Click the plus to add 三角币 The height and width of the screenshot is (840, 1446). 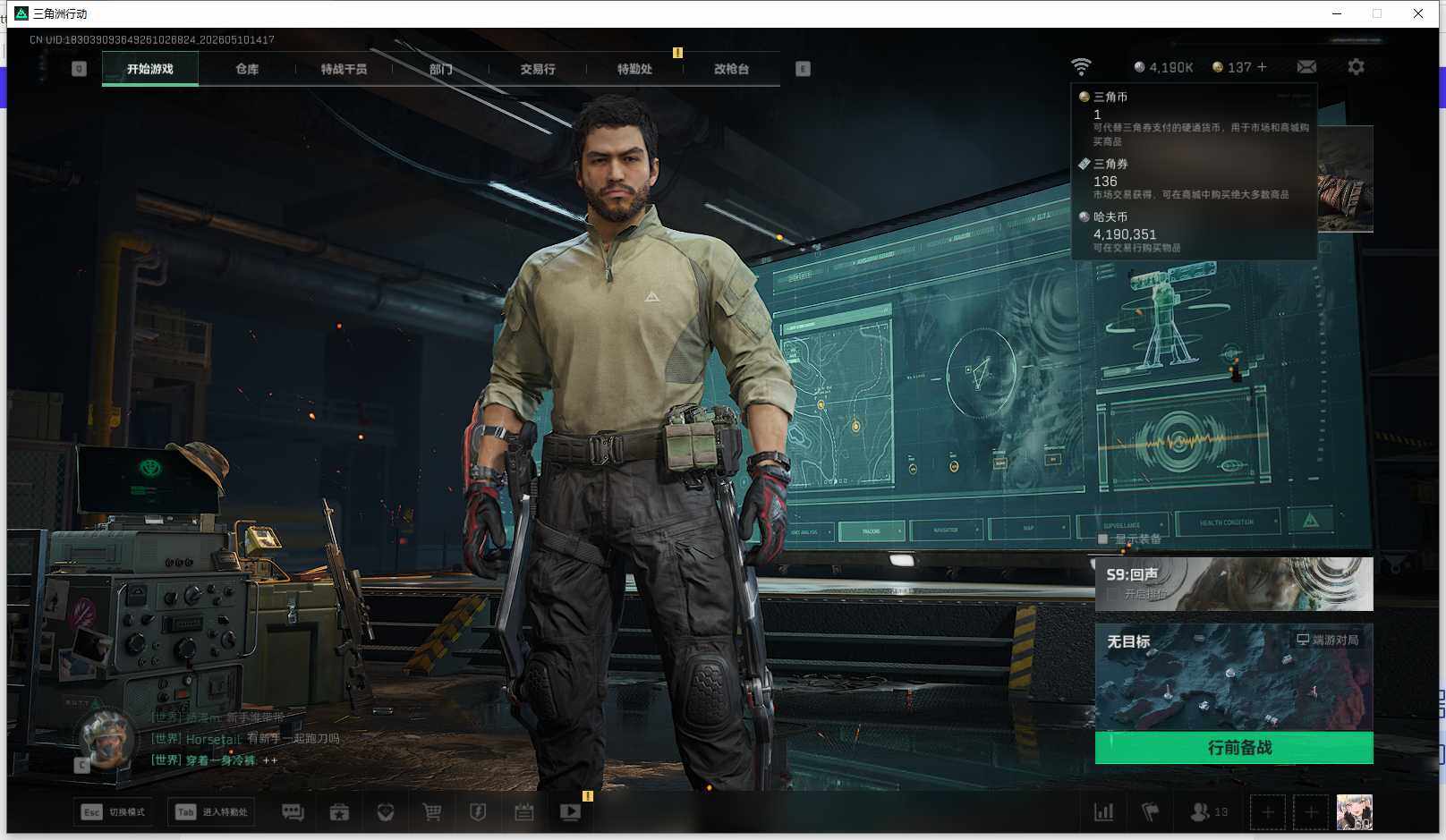[x=1262, y=67]
